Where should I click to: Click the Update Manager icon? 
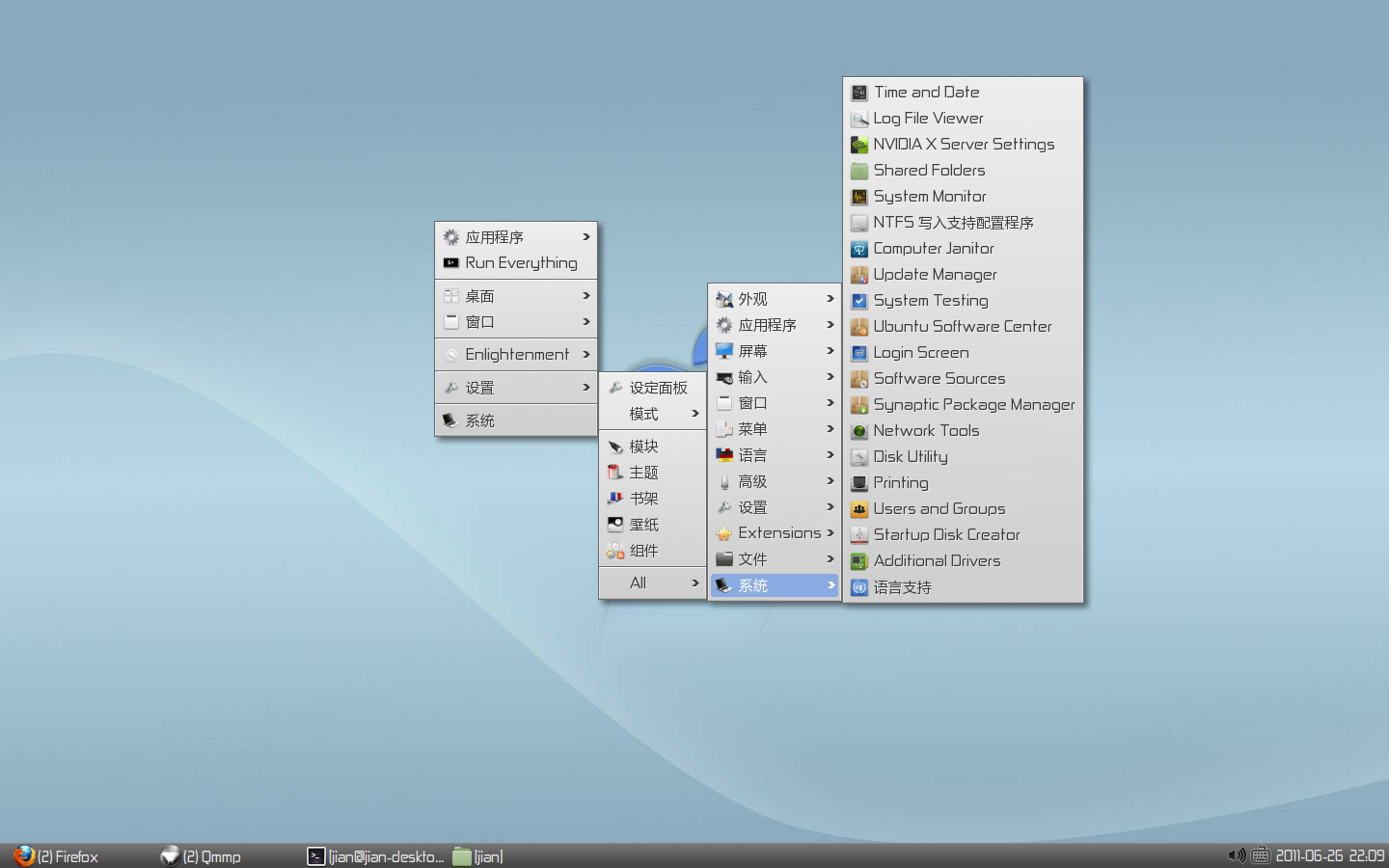pyautogui.click(x=859, y=275)
